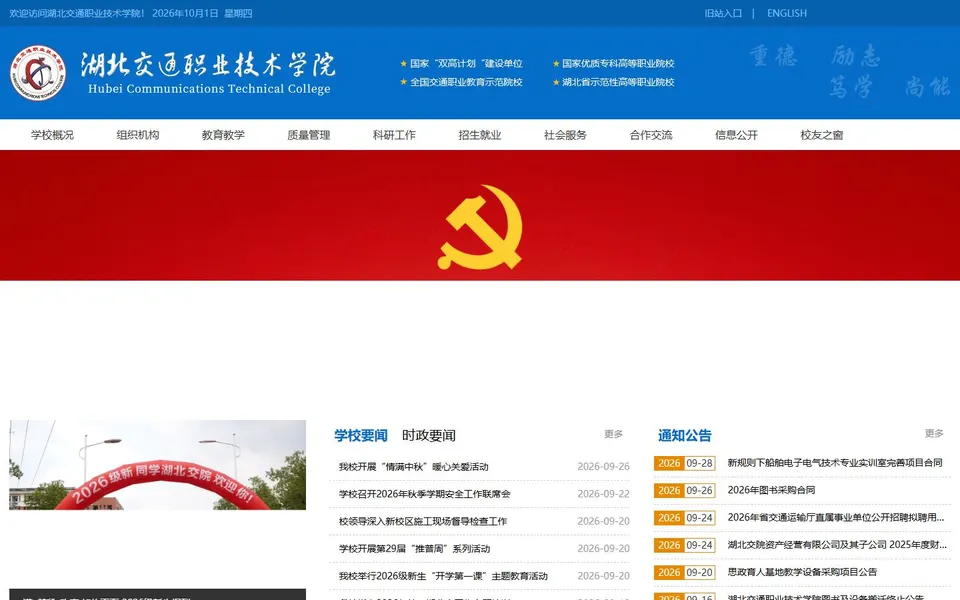Image resolution: width=960 pixels, height=600 pixels.
Task: Open the 旧站入口 link
Action: [x=723, y=13]
